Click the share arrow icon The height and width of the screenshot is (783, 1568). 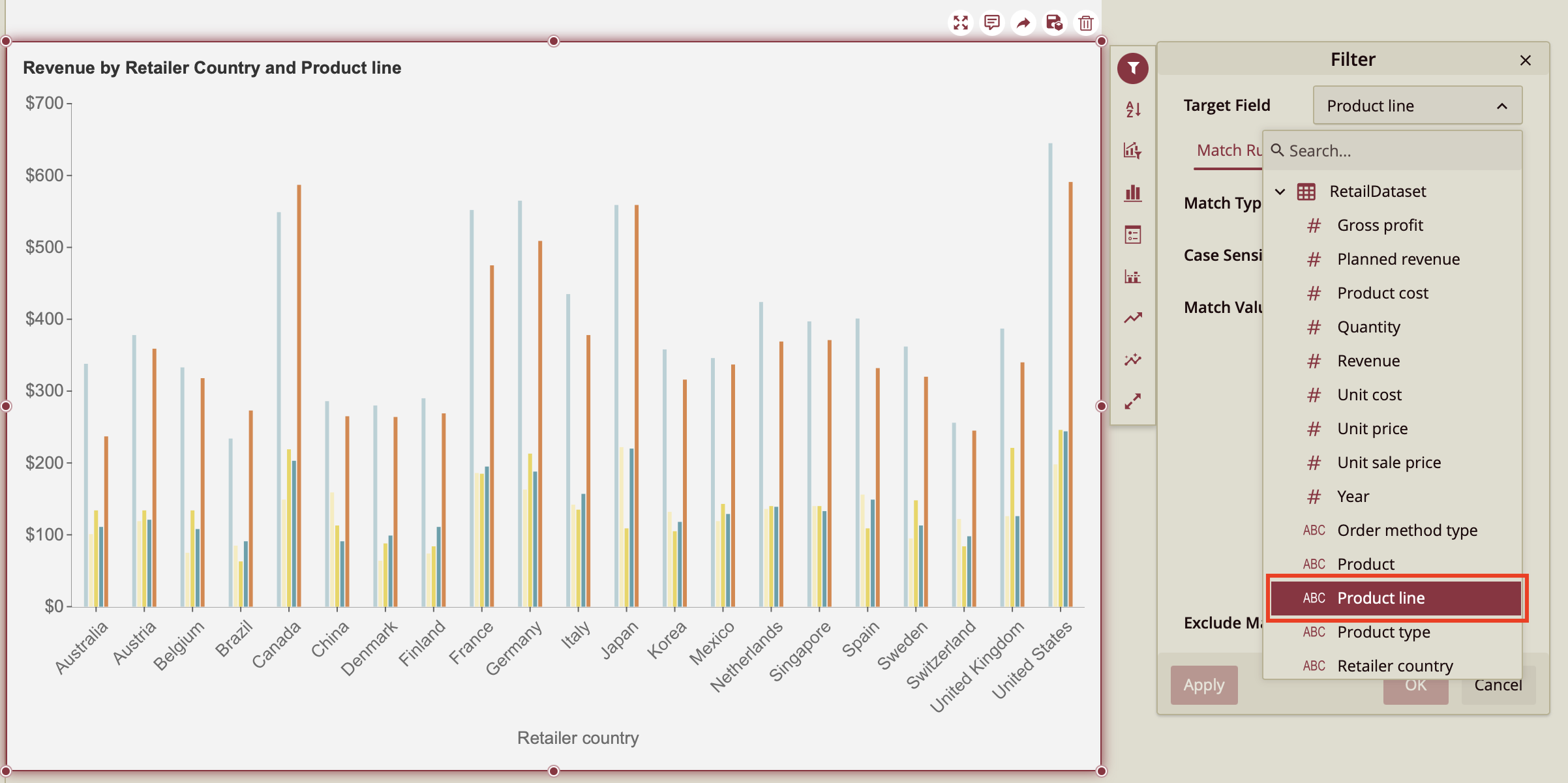click(1023, 23)
